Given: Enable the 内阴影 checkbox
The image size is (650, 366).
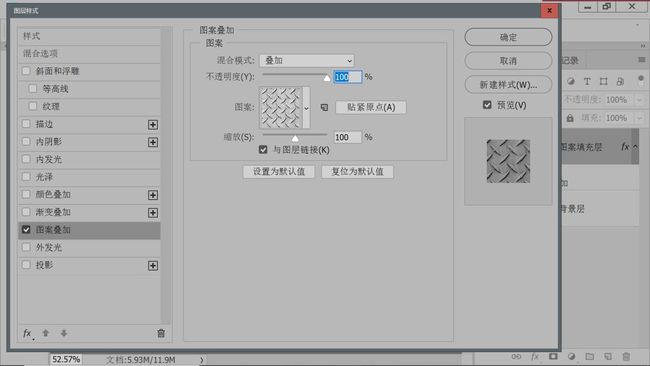Looking at the screenshot, I should click(26, 142).
